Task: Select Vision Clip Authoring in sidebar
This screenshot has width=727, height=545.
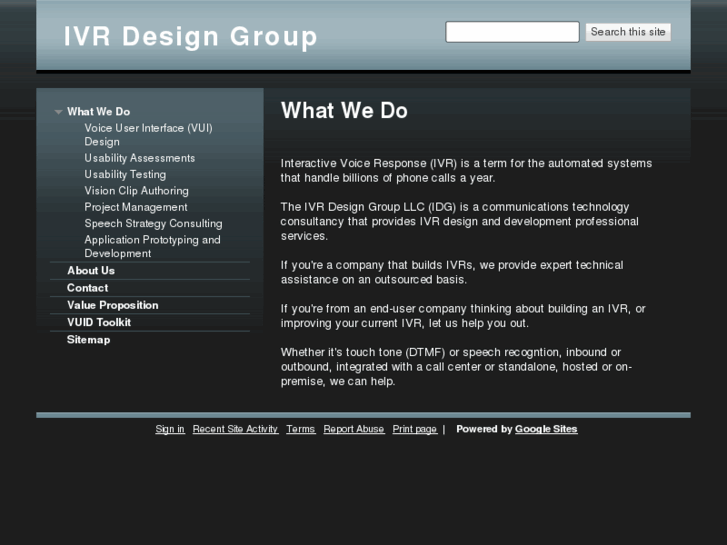Action: tap(136, 191)
